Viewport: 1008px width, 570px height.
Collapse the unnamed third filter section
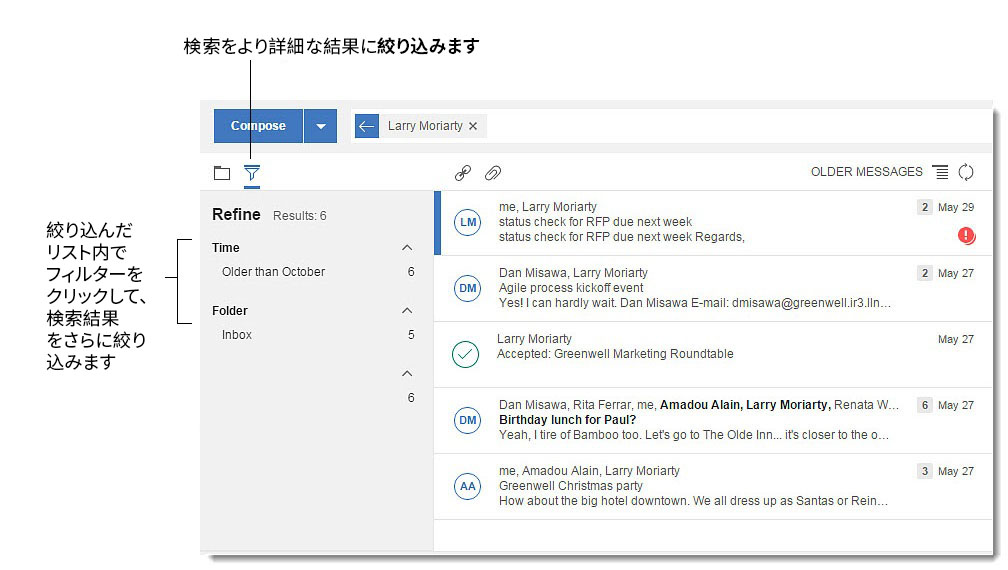[x=407, y=374]
